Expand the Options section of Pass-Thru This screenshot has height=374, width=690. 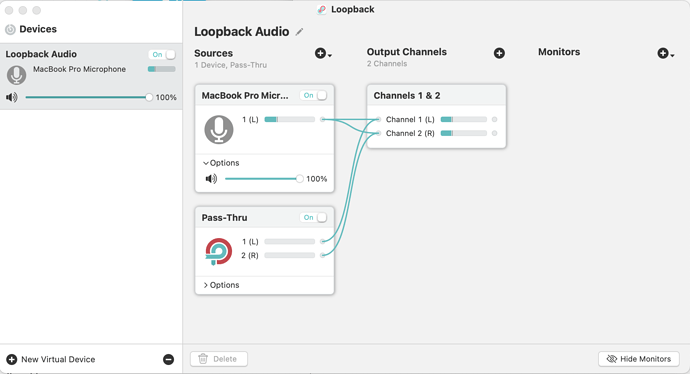point(221,285)
